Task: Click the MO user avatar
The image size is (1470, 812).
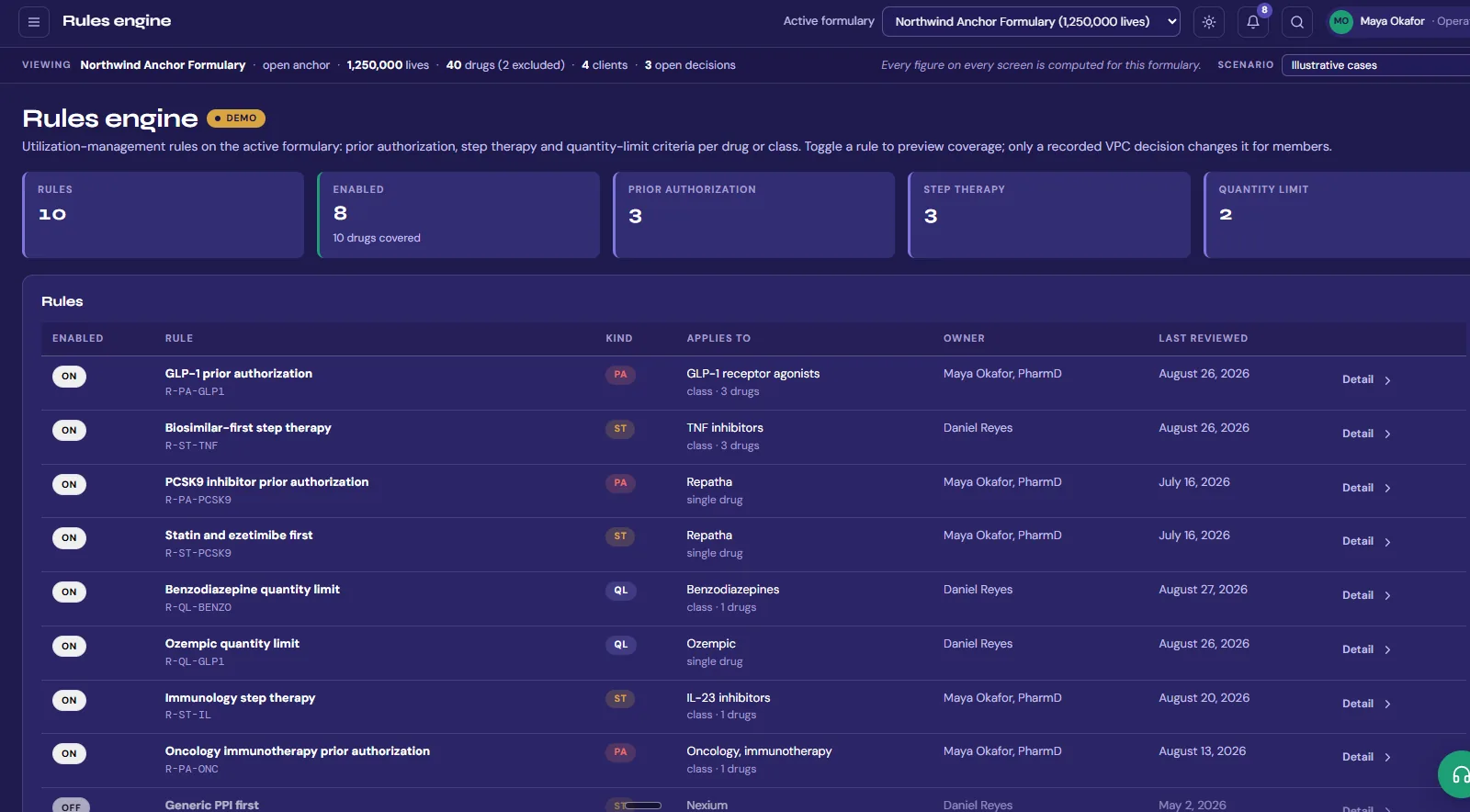Action: [1341, 21]
